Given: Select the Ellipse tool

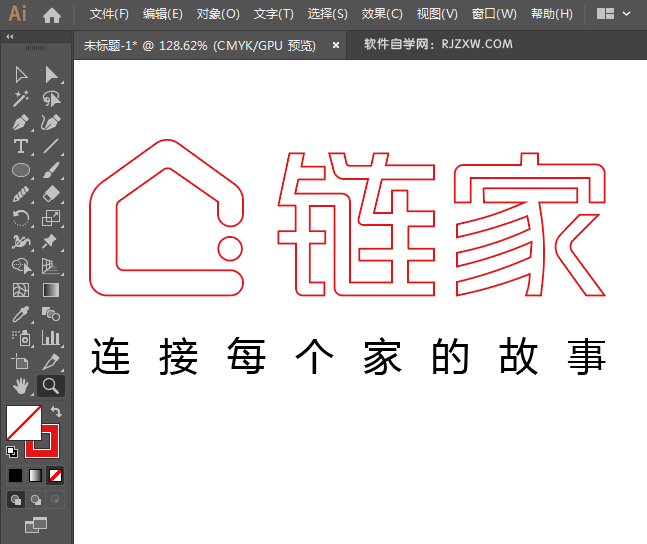Looking at the screenshot, I should (21, 170).
